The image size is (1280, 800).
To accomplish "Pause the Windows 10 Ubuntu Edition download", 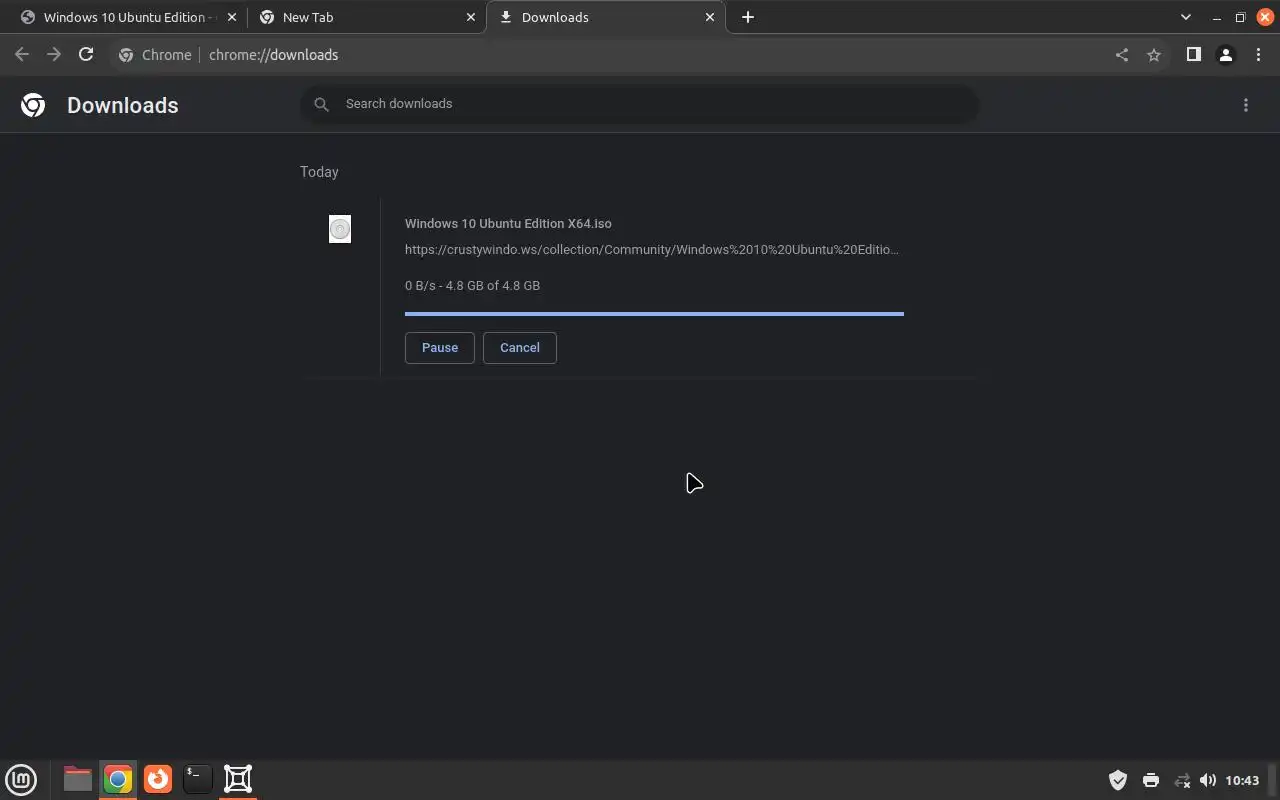I will click(439, 348).
